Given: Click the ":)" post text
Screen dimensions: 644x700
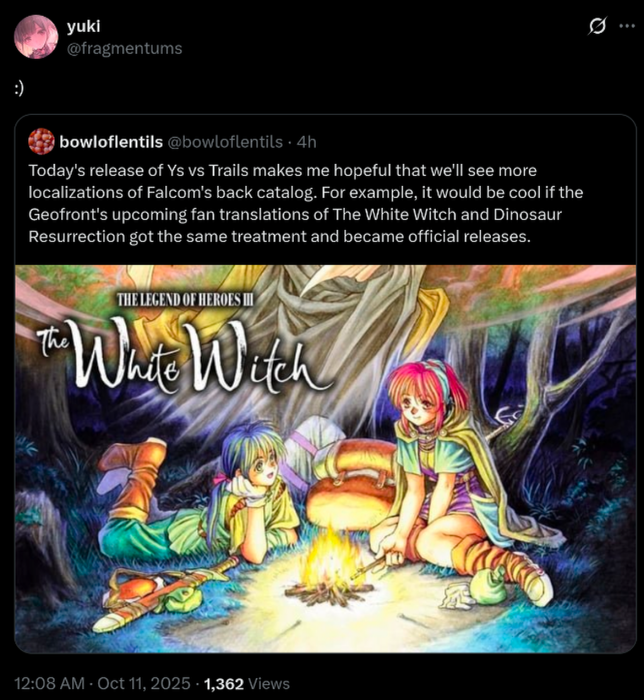Looking at the screenshot, I should click(19, 88).
